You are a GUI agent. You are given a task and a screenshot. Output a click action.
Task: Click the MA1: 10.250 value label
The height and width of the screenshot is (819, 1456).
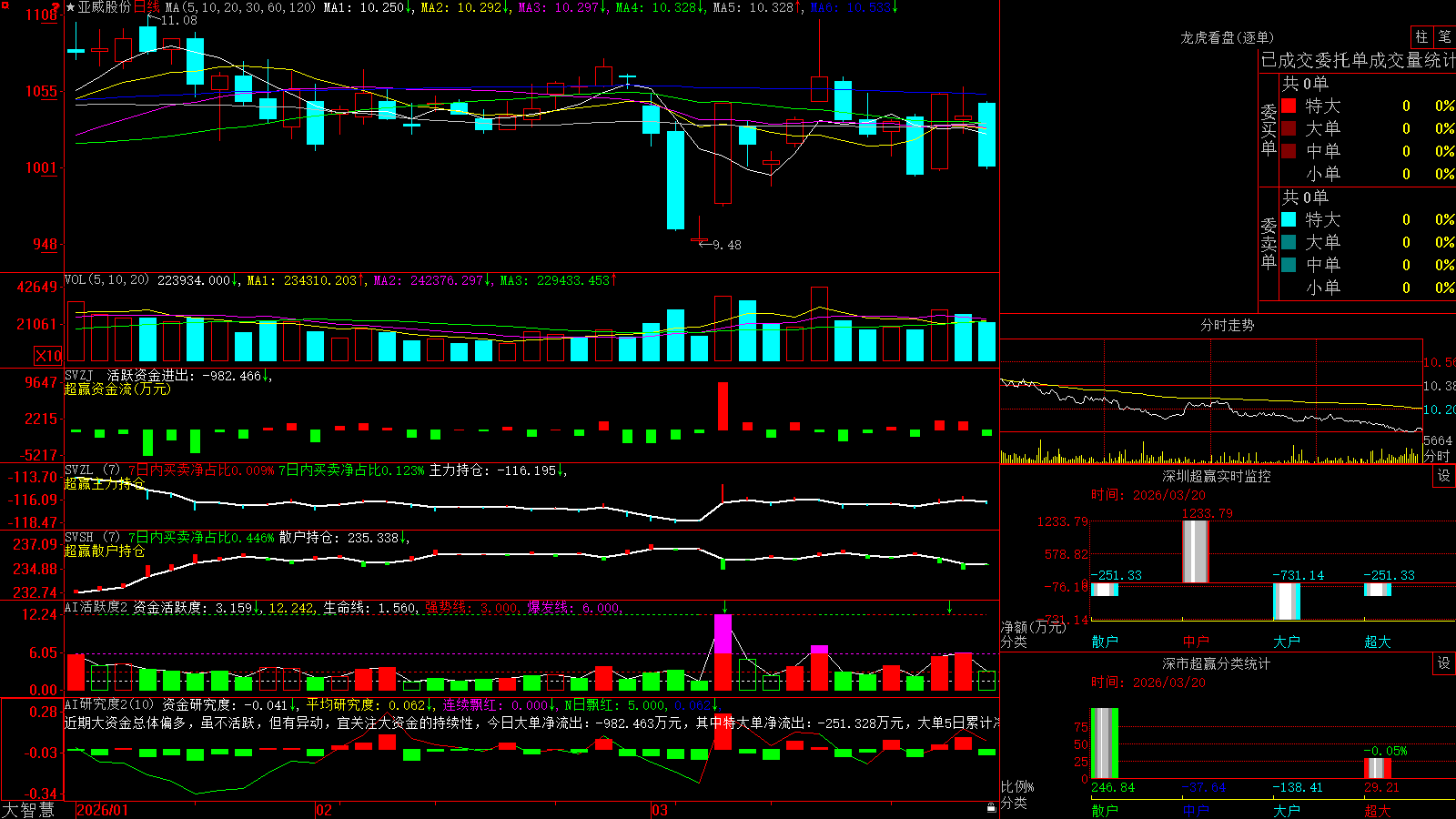coord(368,7)
